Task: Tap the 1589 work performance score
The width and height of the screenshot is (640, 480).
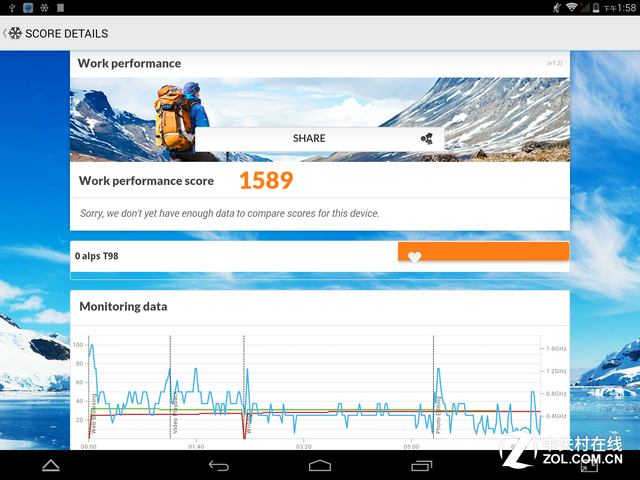Action: pos(266,181)
